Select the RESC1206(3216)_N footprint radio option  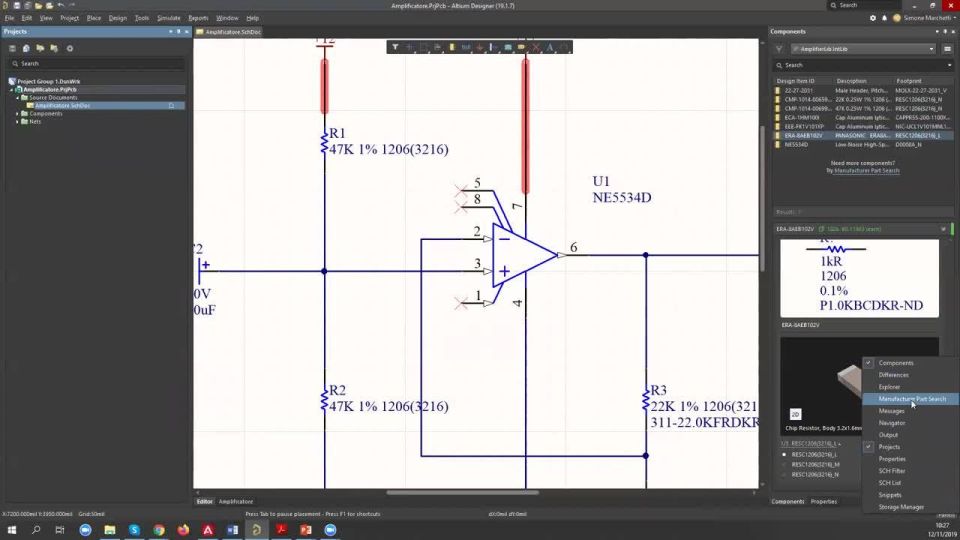784,474
